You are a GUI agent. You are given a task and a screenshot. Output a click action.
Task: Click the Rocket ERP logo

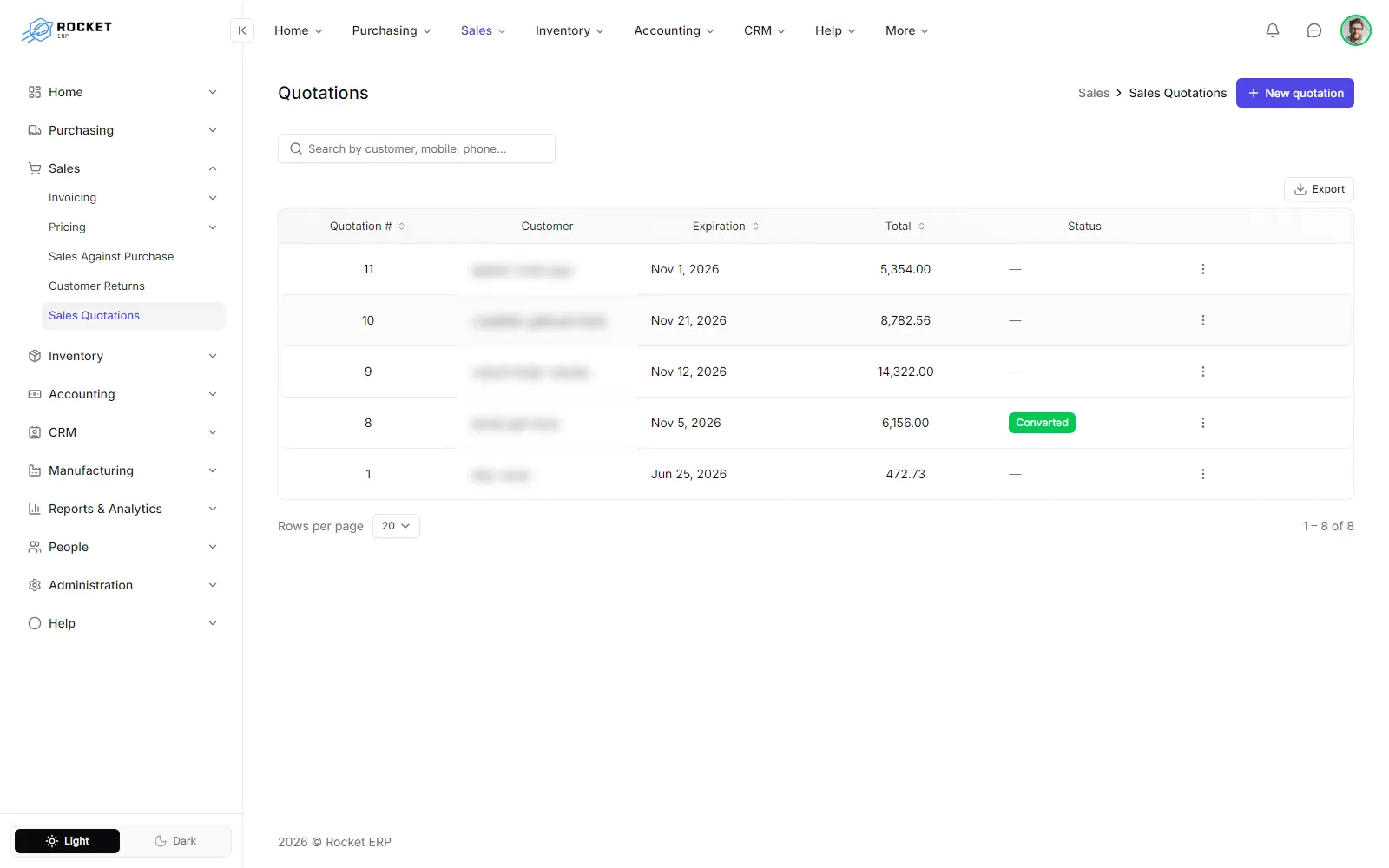coord(67,30)
